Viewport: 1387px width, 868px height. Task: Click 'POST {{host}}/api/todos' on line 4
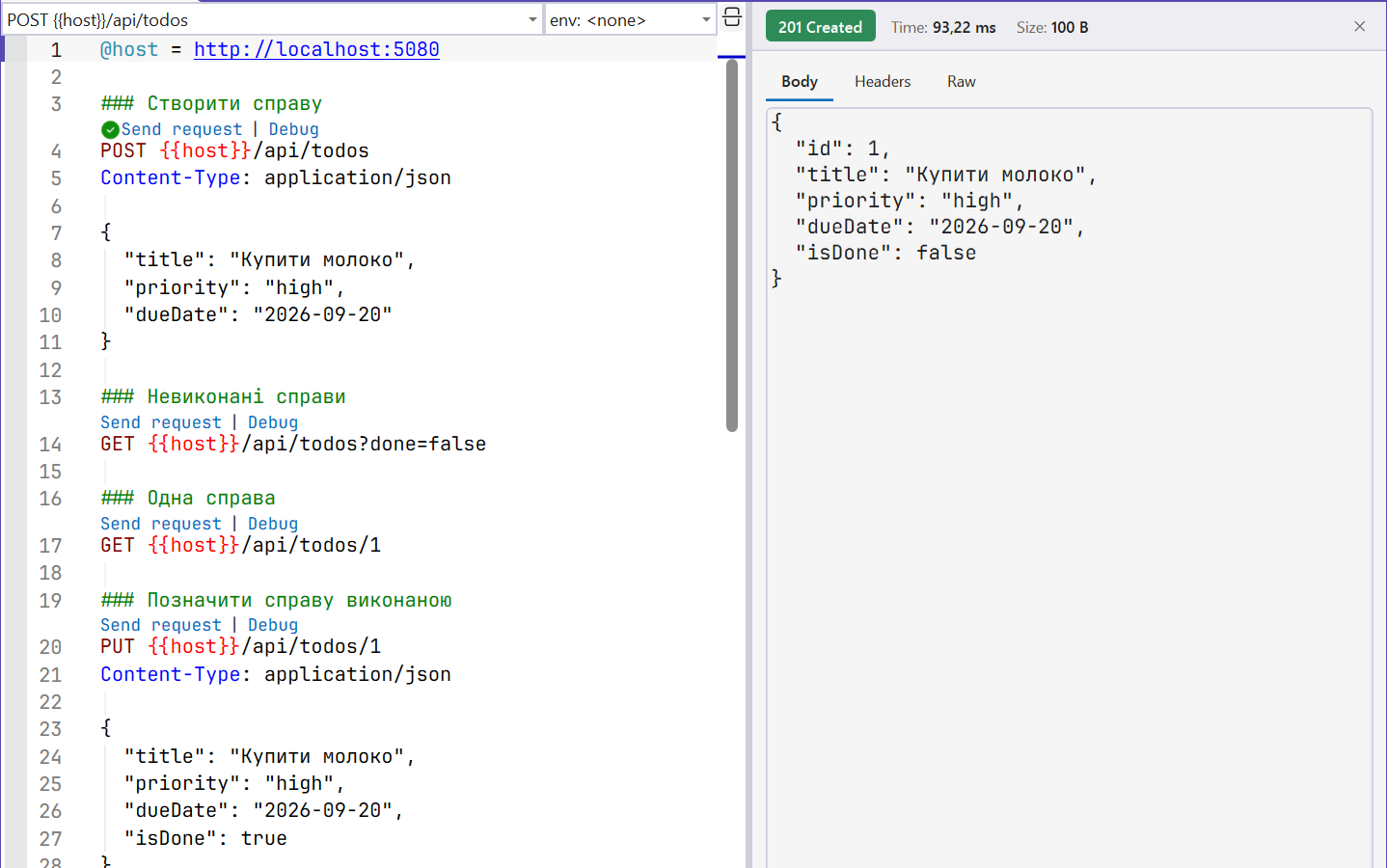[234, 150]
